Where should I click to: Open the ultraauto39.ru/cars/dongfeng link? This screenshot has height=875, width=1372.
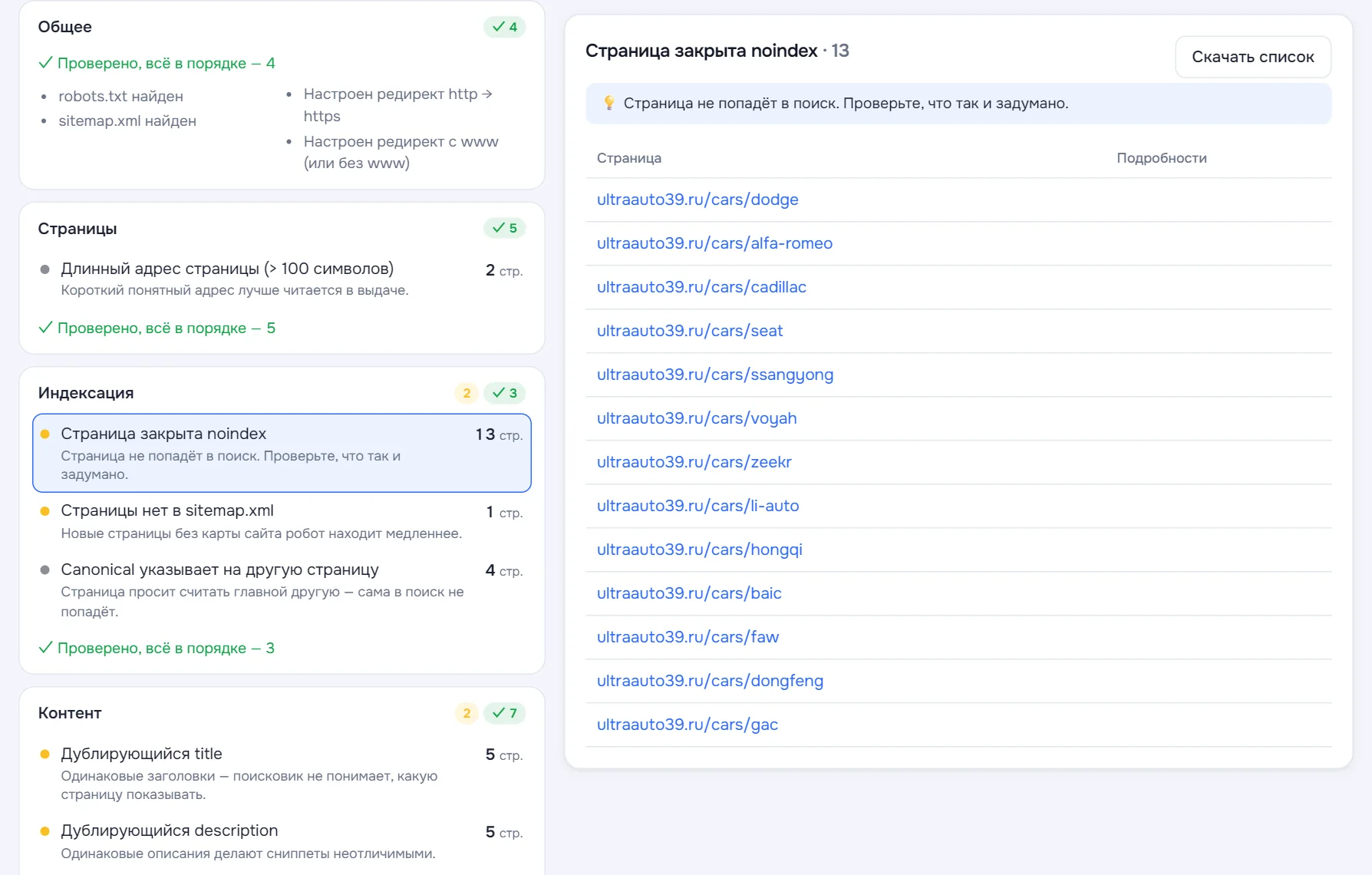[x=710, y=681]
